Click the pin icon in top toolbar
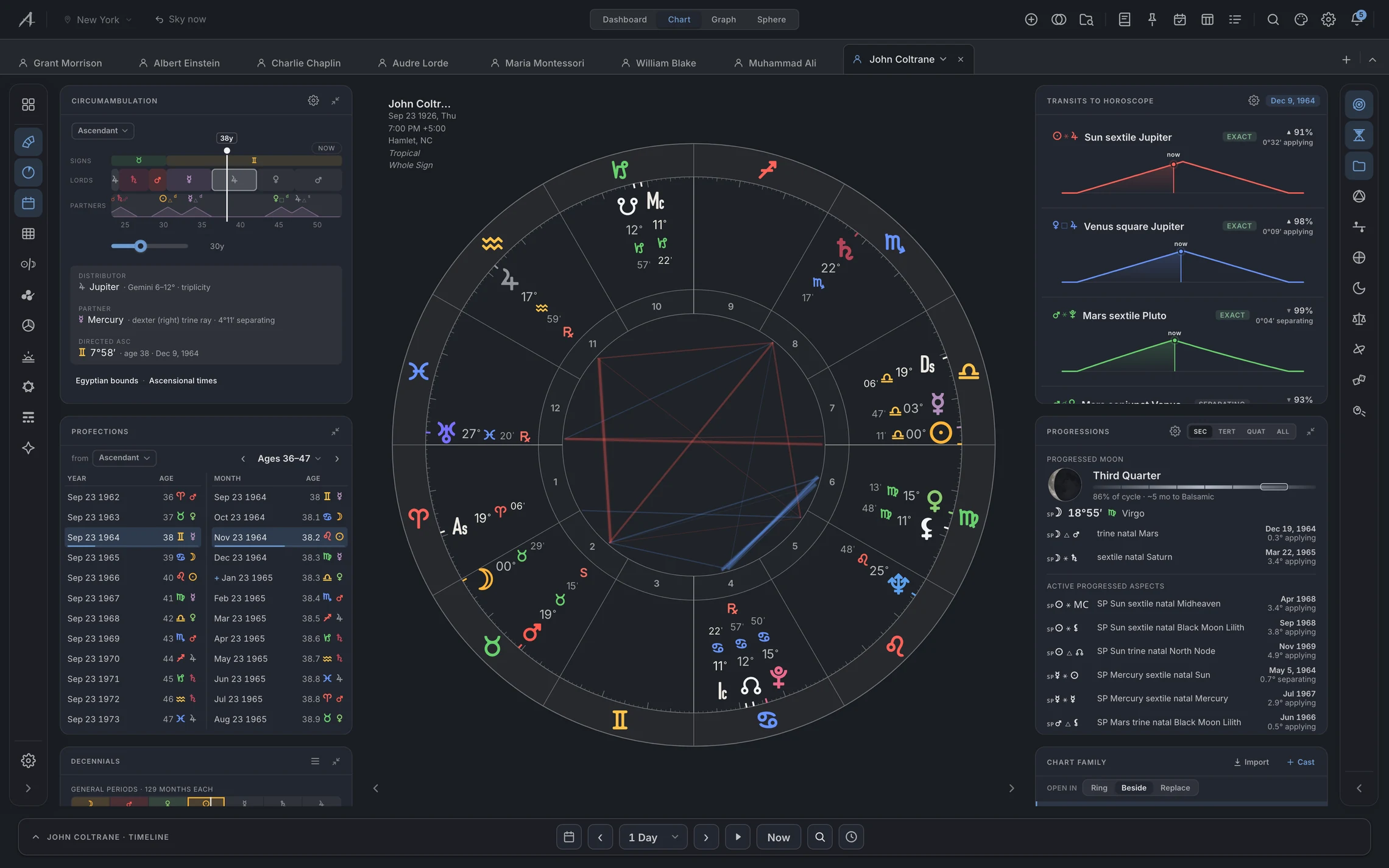This screenshot has width=1389, height=868. (x=1152, y=19)
